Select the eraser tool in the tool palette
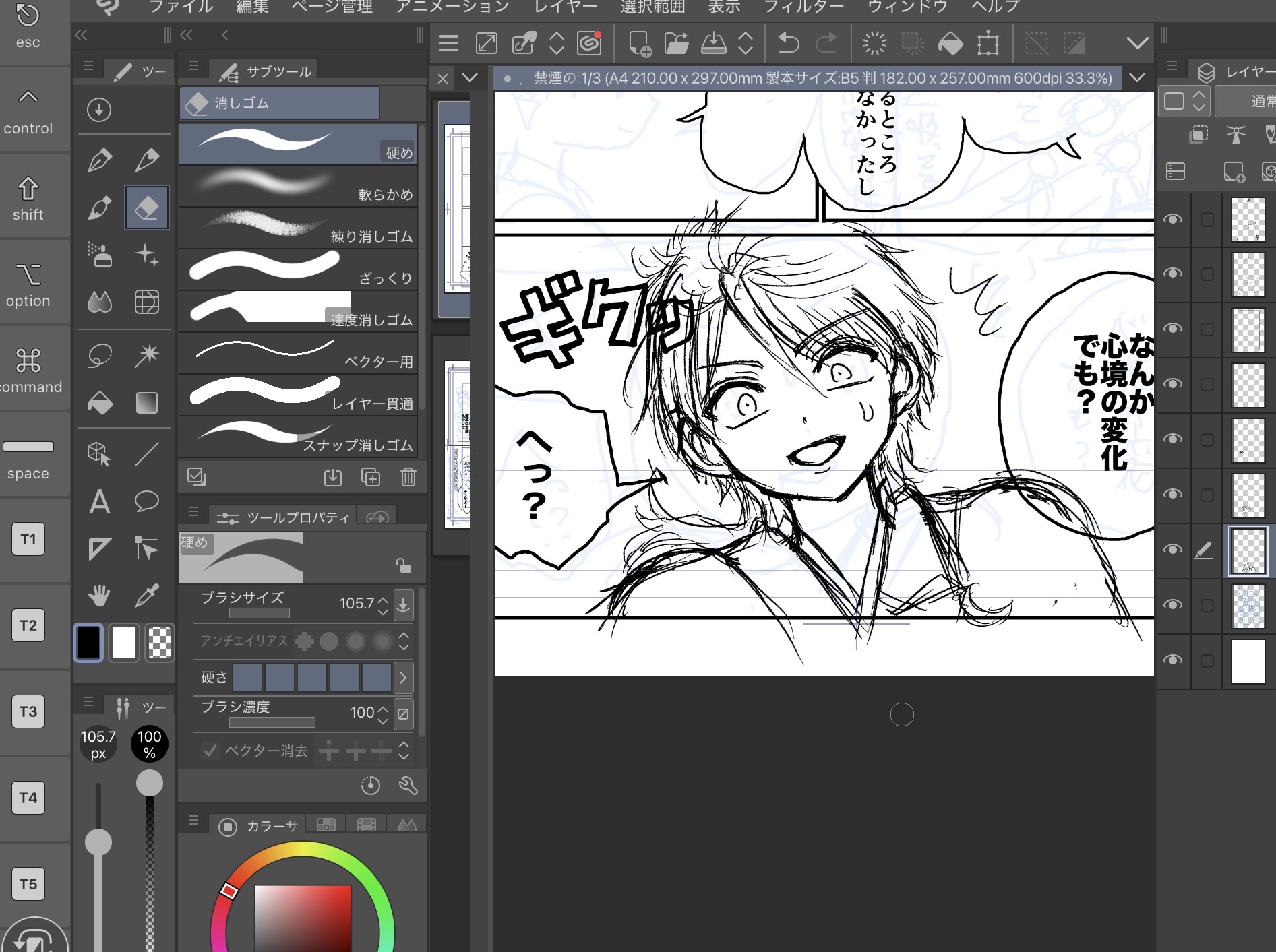This screenshot has height=952, width=1276. click(x=146, y=208)
